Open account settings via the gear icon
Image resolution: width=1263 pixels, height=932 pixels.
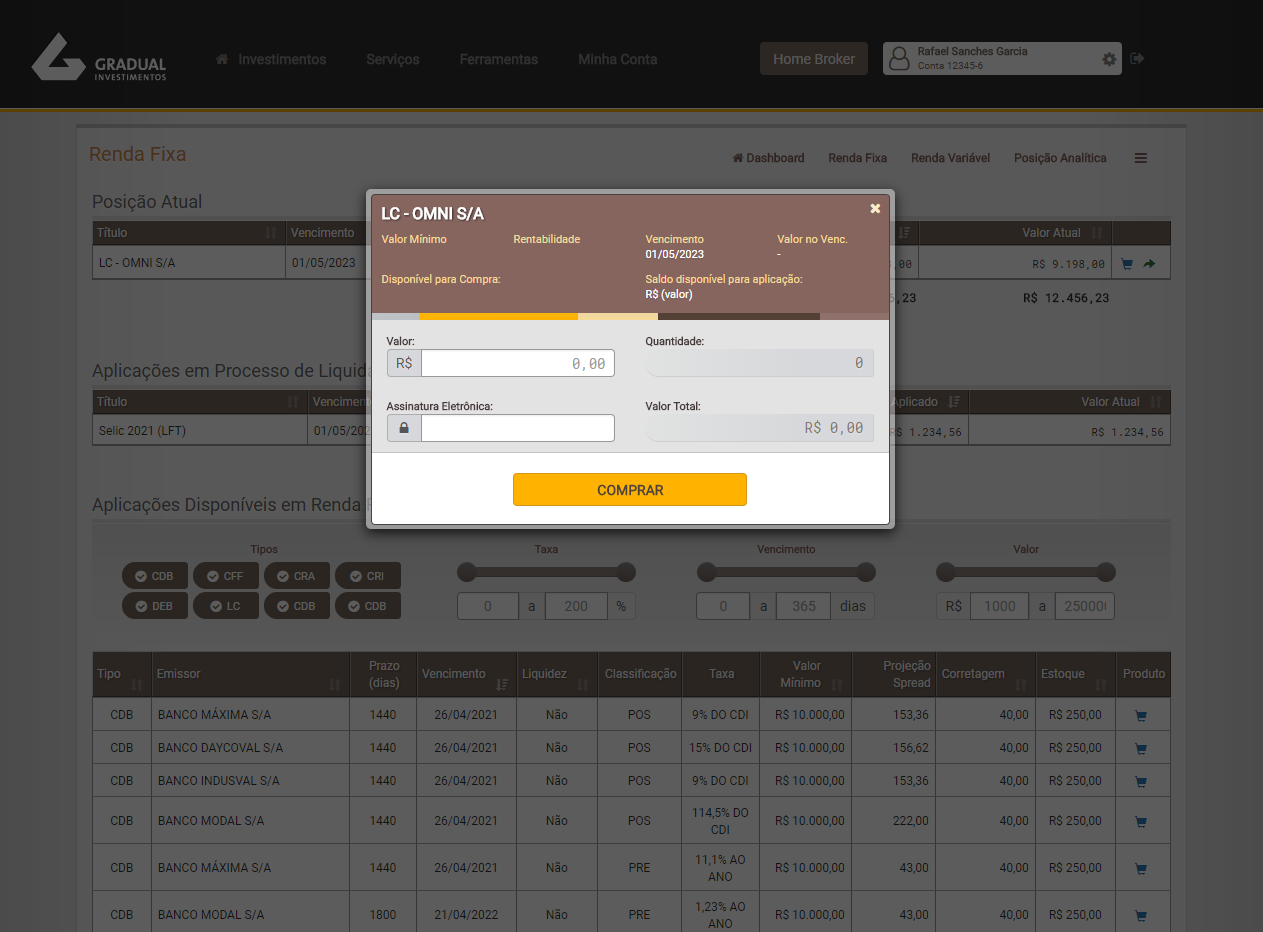pyautogui.click(x=1109, y=59)
